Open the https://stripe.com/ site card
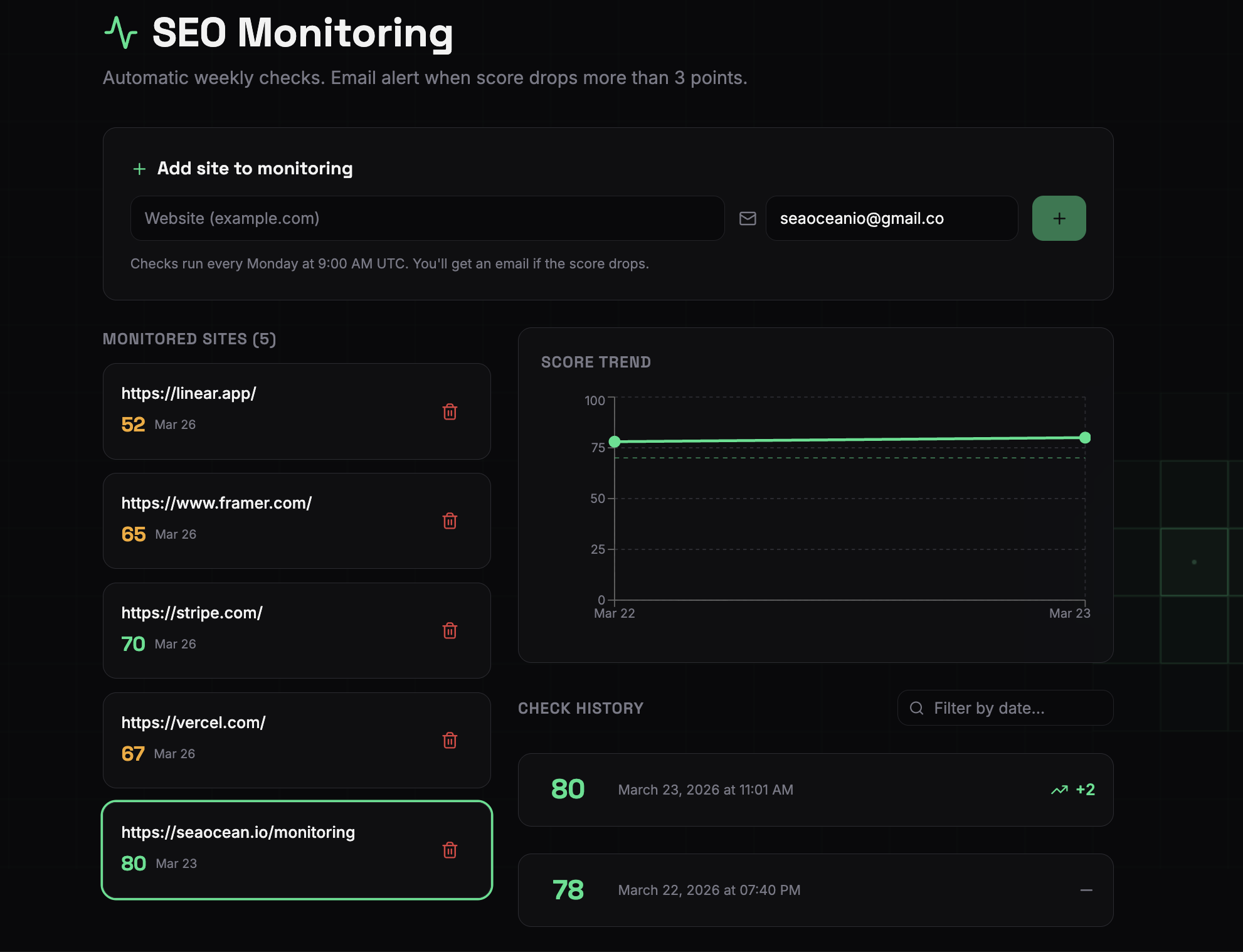1243x952 pixels. (297, 630)
